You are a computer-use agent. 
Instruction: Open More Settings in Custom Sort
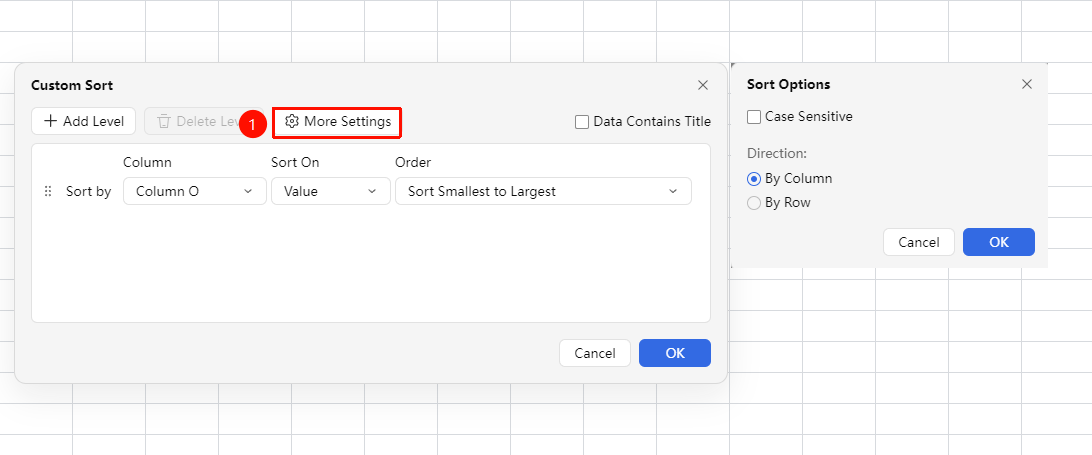[x=338, y=121]
